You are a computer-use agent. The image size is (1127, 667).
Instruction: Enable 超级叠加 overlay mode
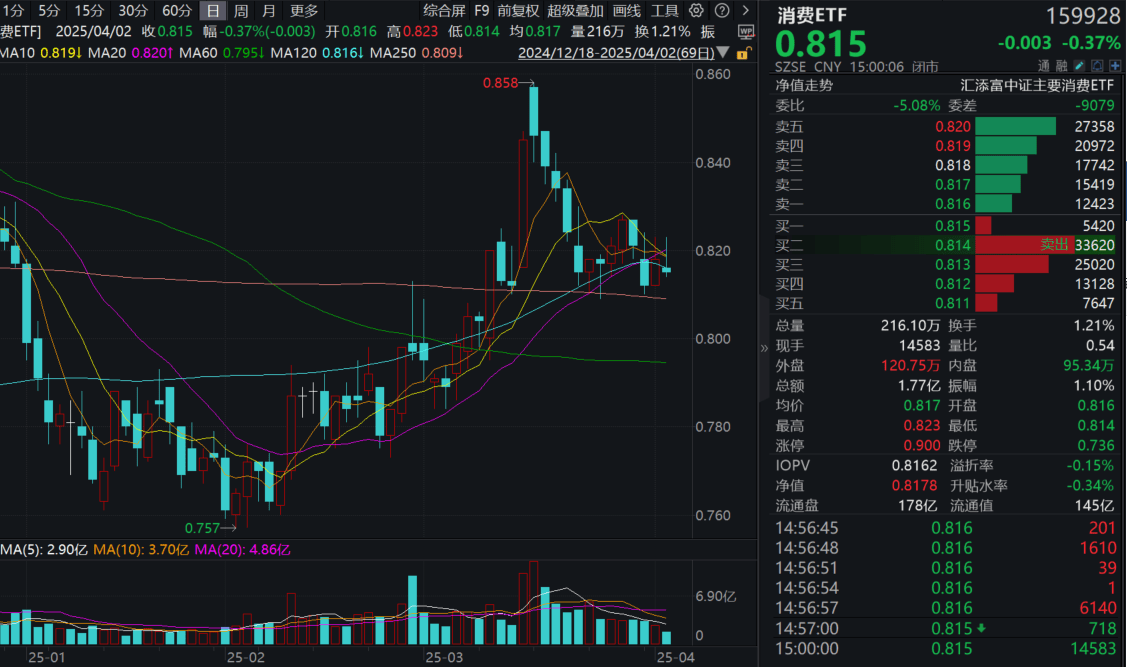(573, 11)
